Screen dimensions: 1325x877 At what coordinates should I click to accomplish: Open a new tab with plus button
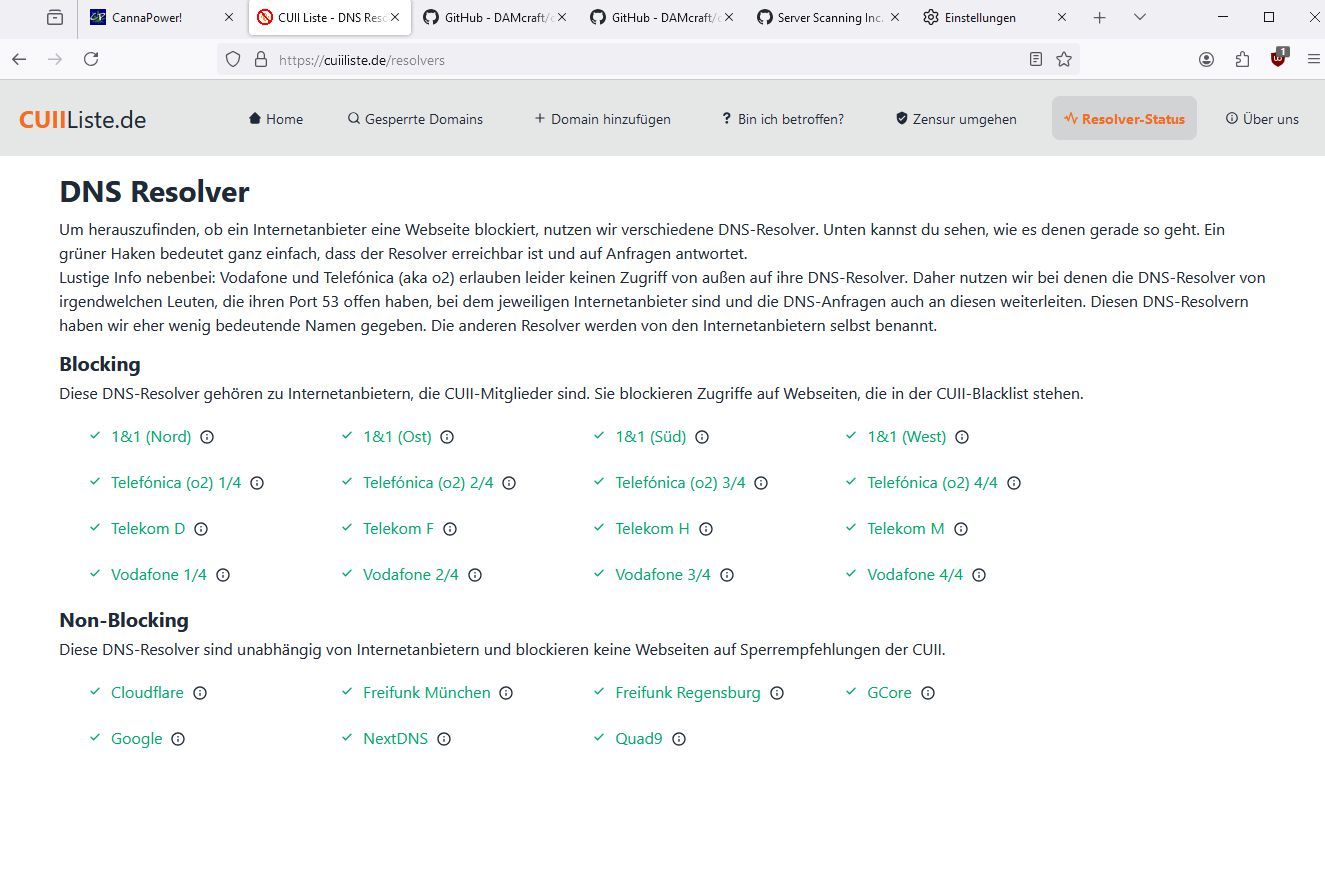[1100, 17]
